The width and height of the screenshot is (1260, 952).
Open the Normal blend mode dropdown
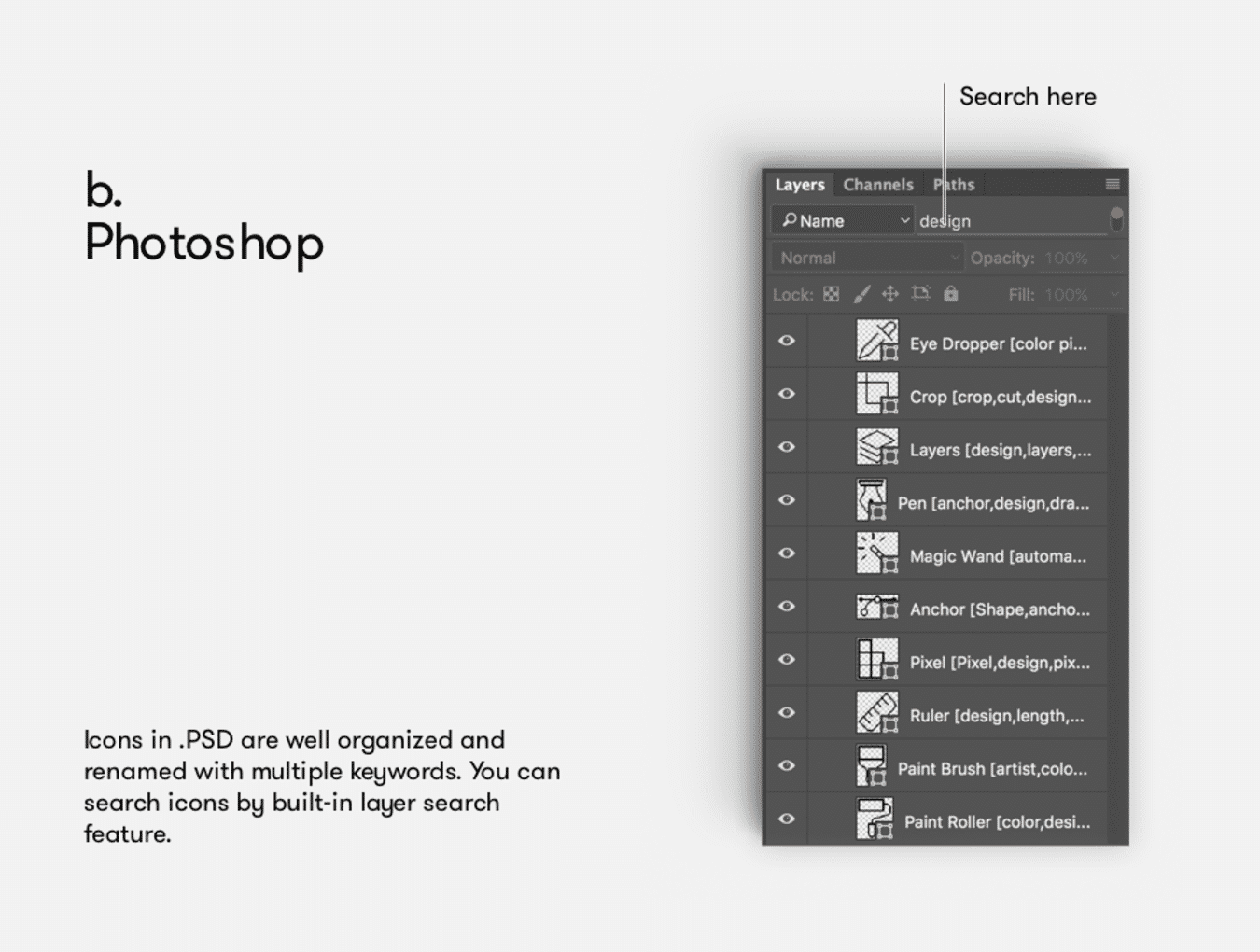coord(867,259)
